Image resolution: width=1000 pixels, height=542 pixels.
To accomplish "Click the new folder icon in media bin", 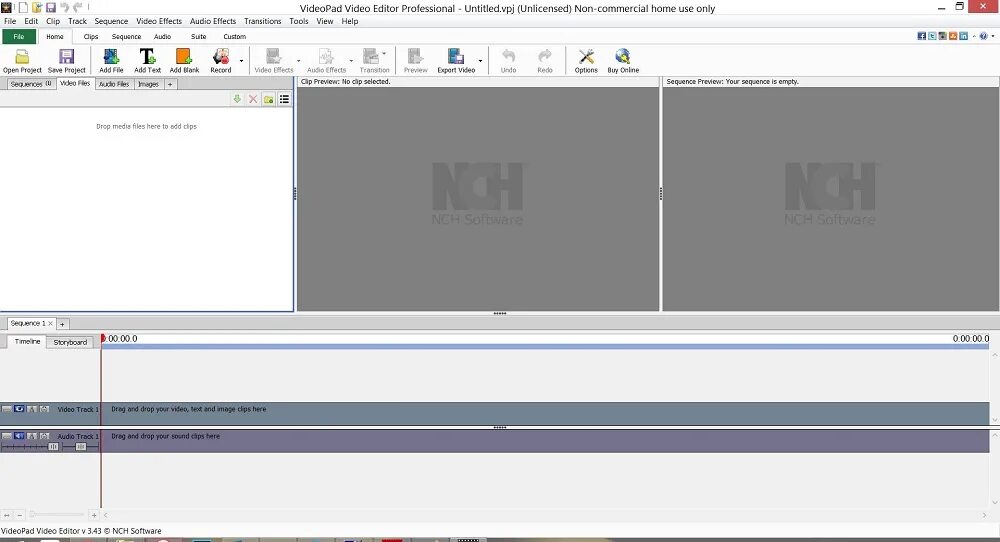I will pos(268,99).
